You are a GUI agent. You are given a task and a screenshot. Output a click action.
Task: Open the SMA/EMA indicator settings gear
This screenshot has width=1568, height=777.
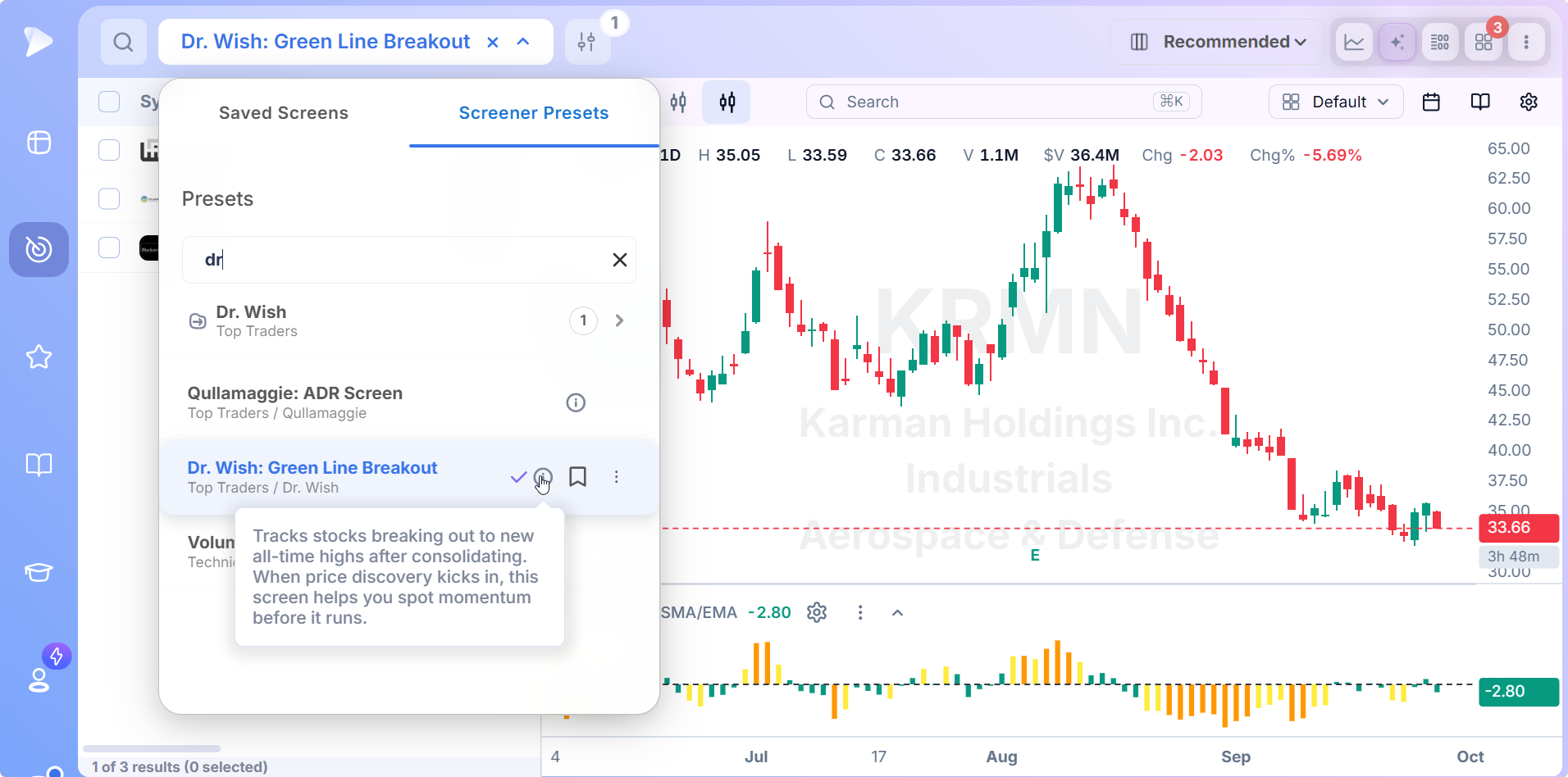click(817, 612)
